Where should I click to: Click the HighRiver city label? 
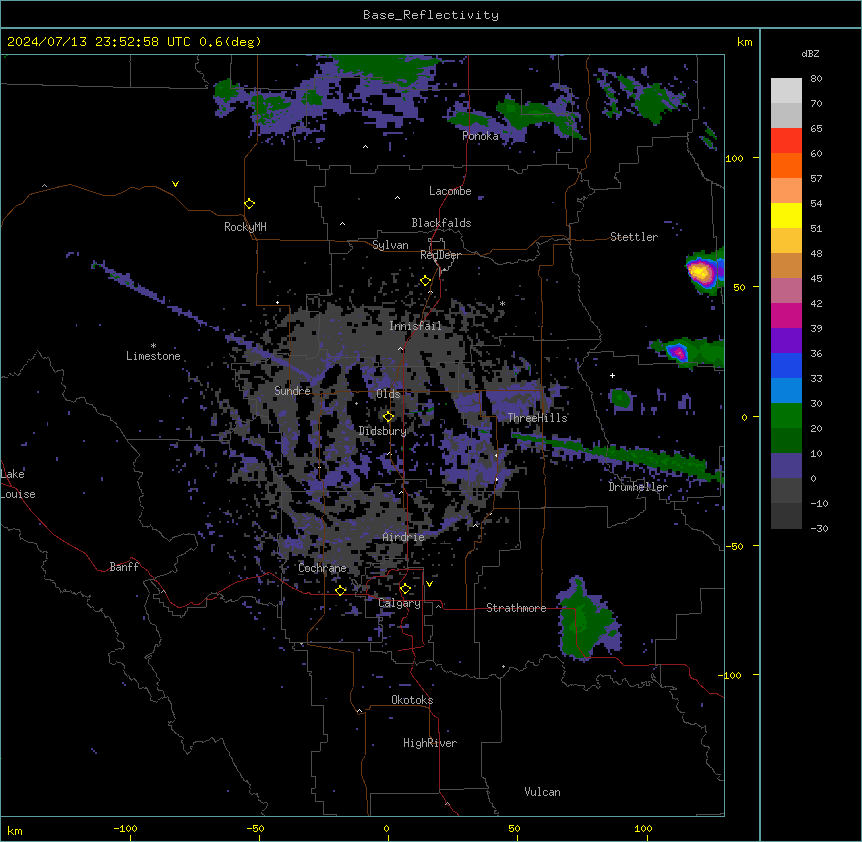click(430, 743)
